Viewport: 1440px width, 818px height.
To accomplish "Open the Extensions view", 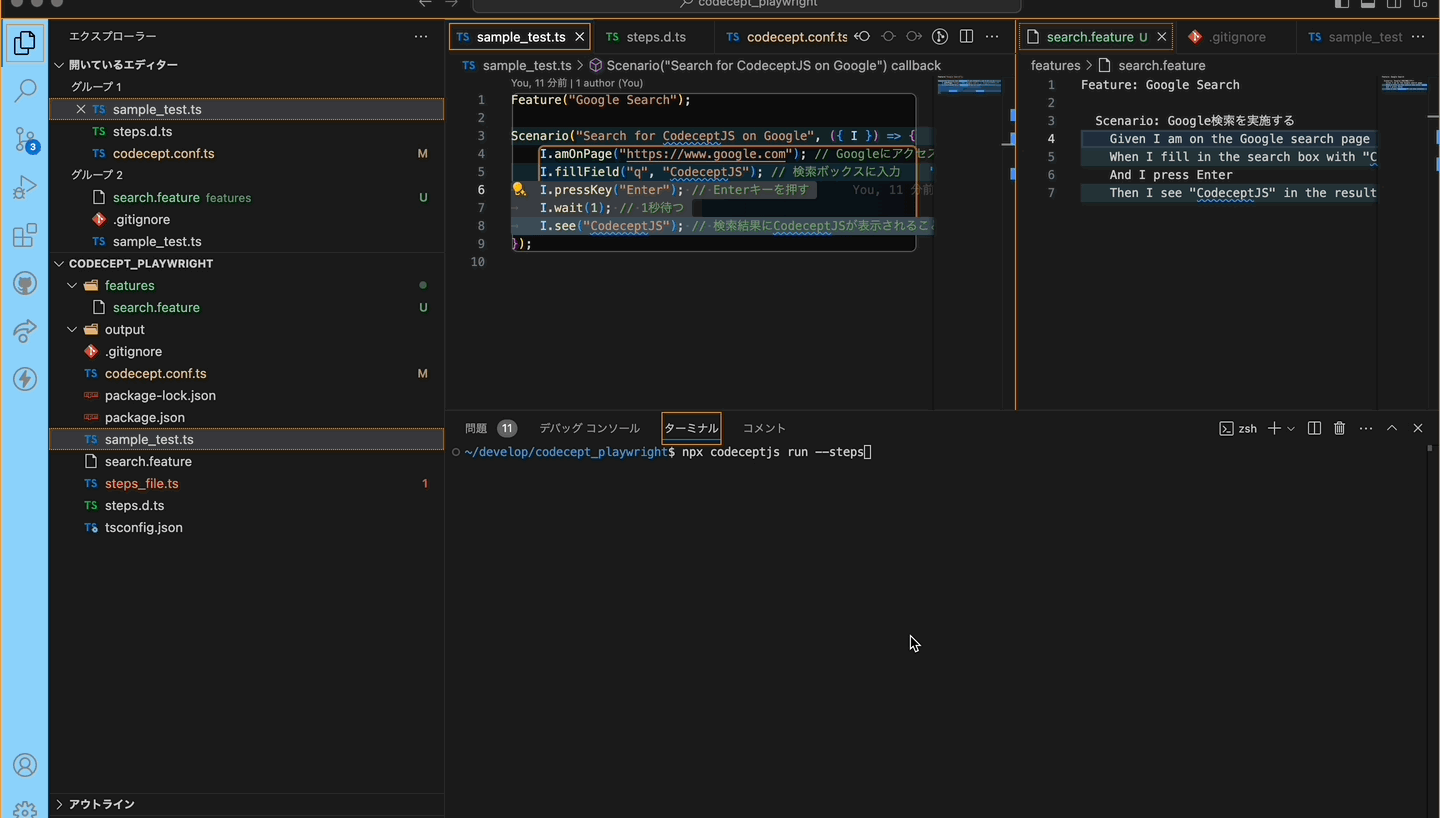I will [24, 235].
